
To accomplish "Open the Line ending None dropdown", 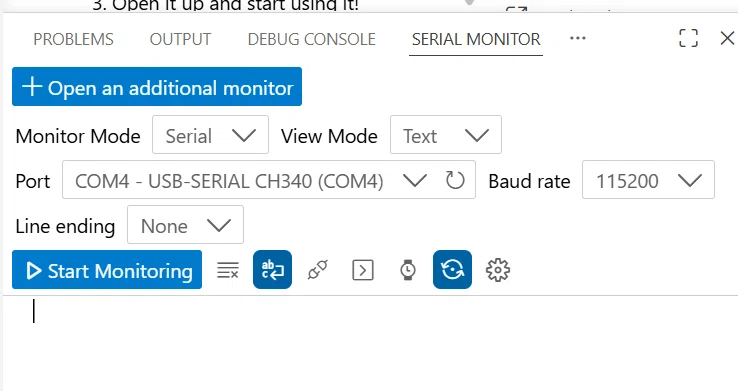I will pyautogui.click(x=185, y=224).
